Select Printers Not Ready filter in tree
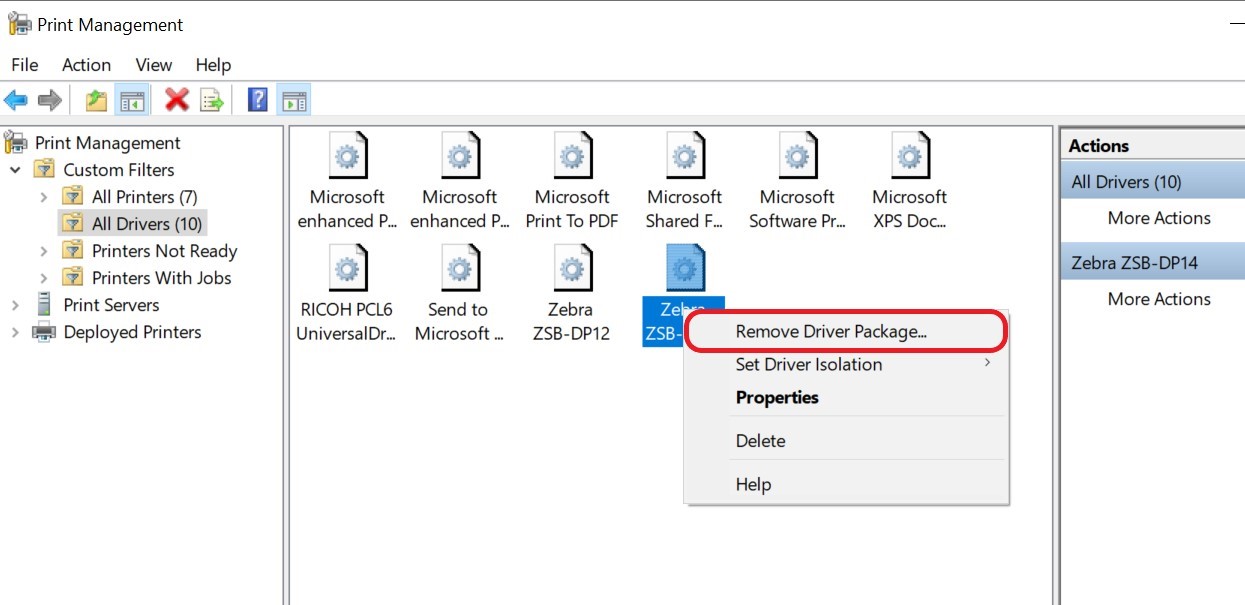 [164, 251]
